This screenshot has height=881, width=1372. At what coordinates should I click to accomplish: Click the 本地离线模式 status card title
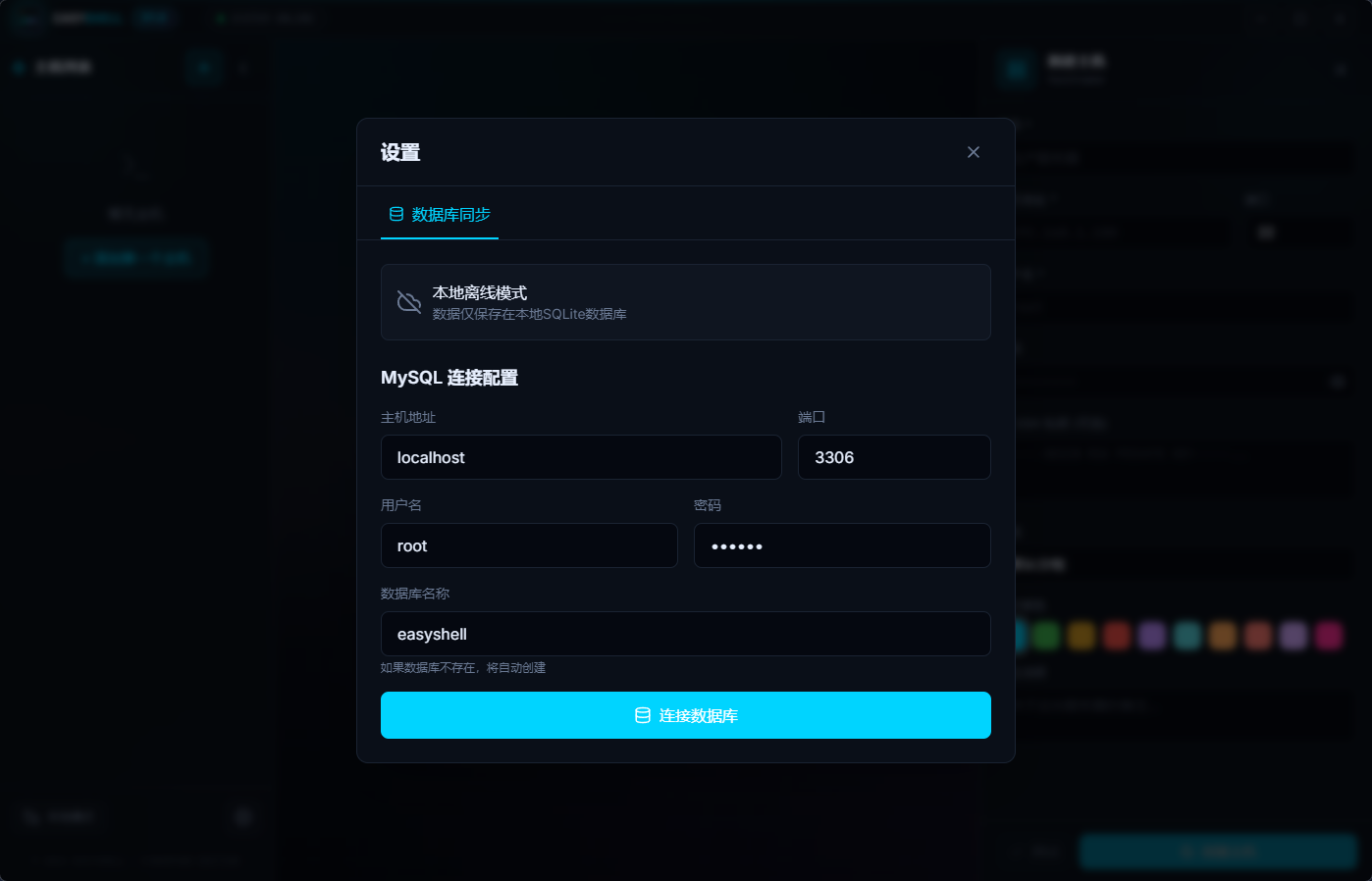(480, 292)
